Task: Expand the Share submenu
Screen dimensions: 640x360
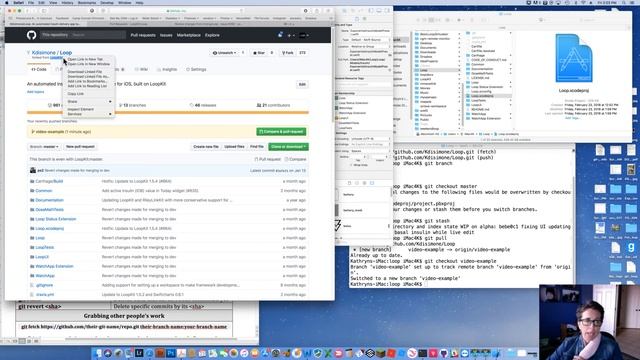Action: [x=89, y=102]
